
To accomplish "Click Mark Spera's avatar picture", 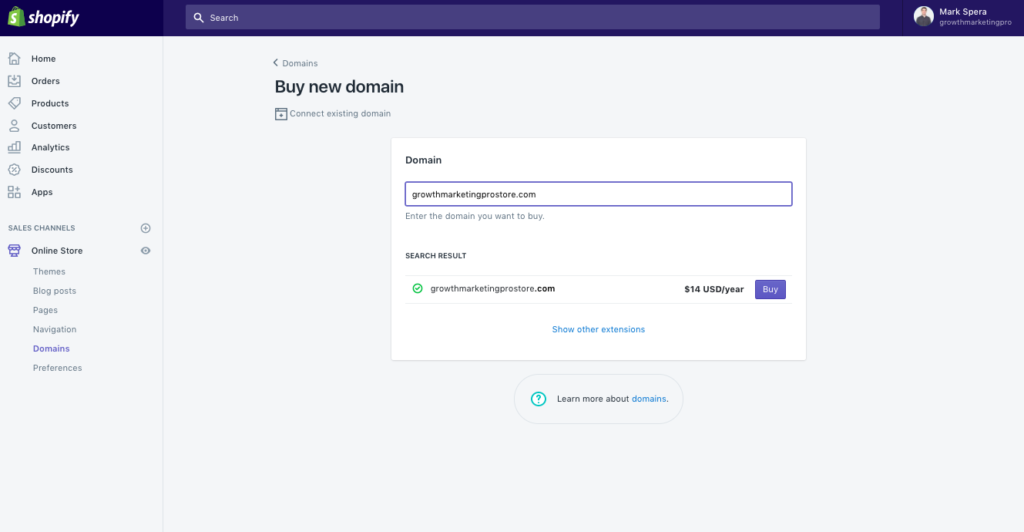I will [x=923, y=16].
